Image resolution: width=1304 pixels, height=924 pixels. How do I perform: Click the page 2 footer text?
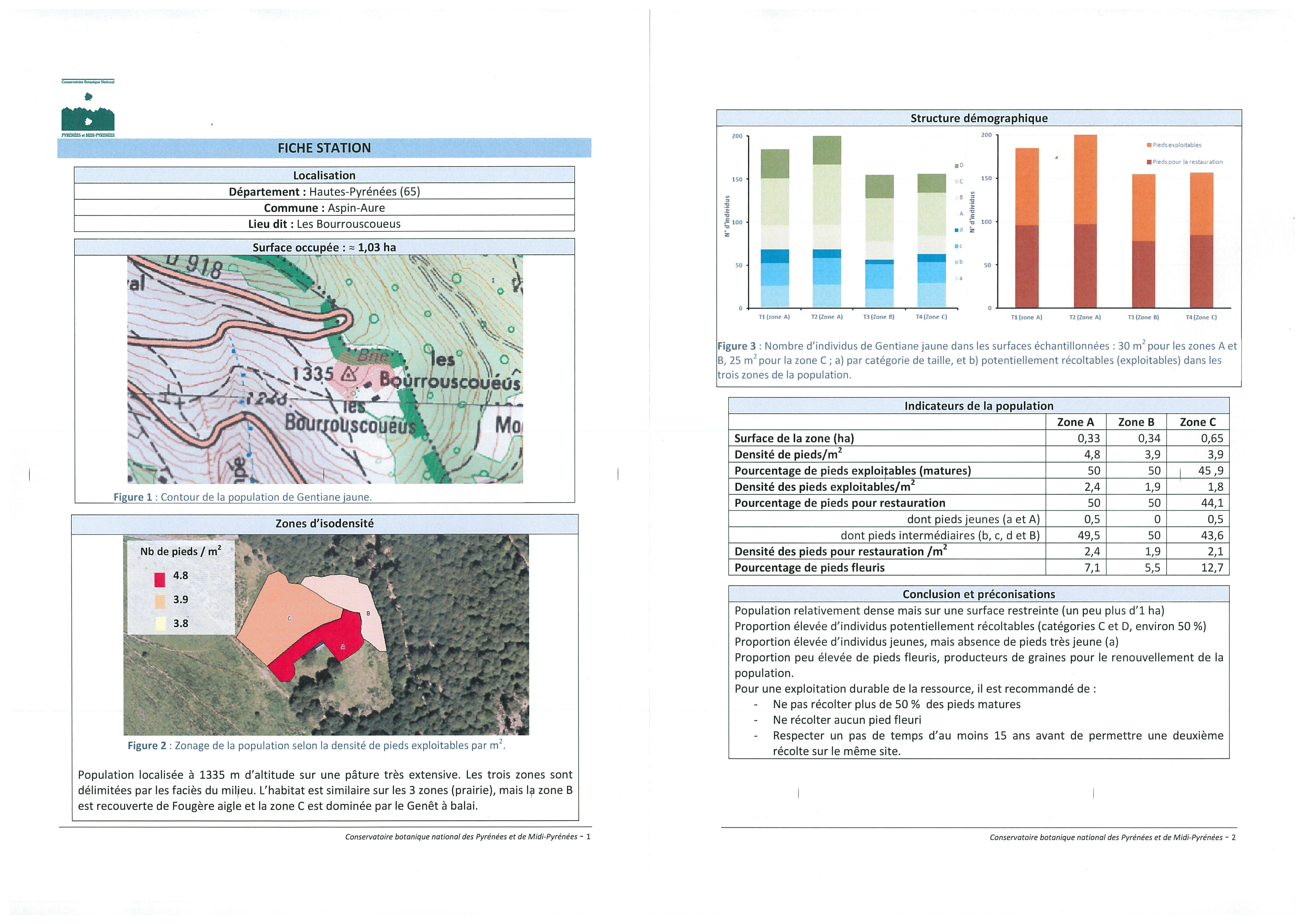point(1113,838)
